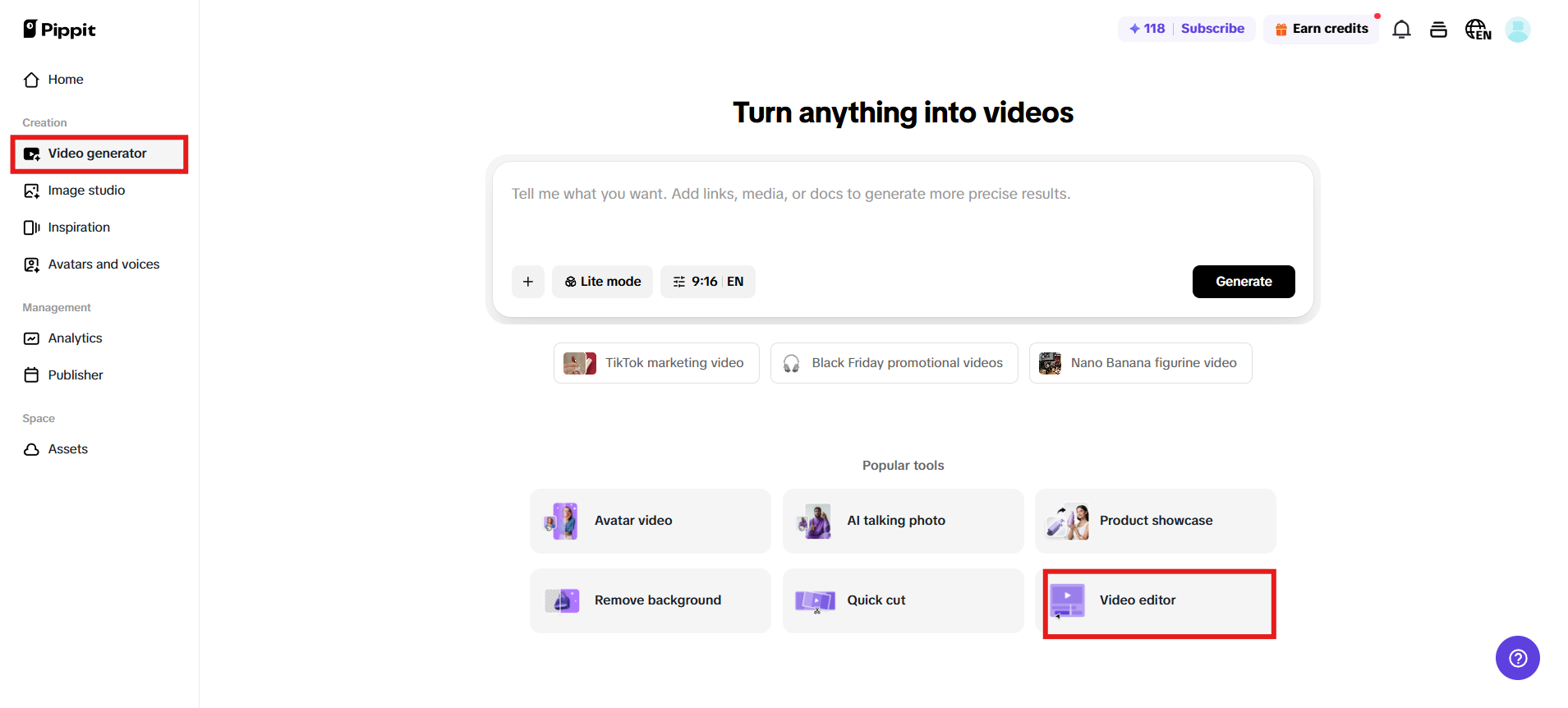Click the notifications bell icon

(1401, 30)
